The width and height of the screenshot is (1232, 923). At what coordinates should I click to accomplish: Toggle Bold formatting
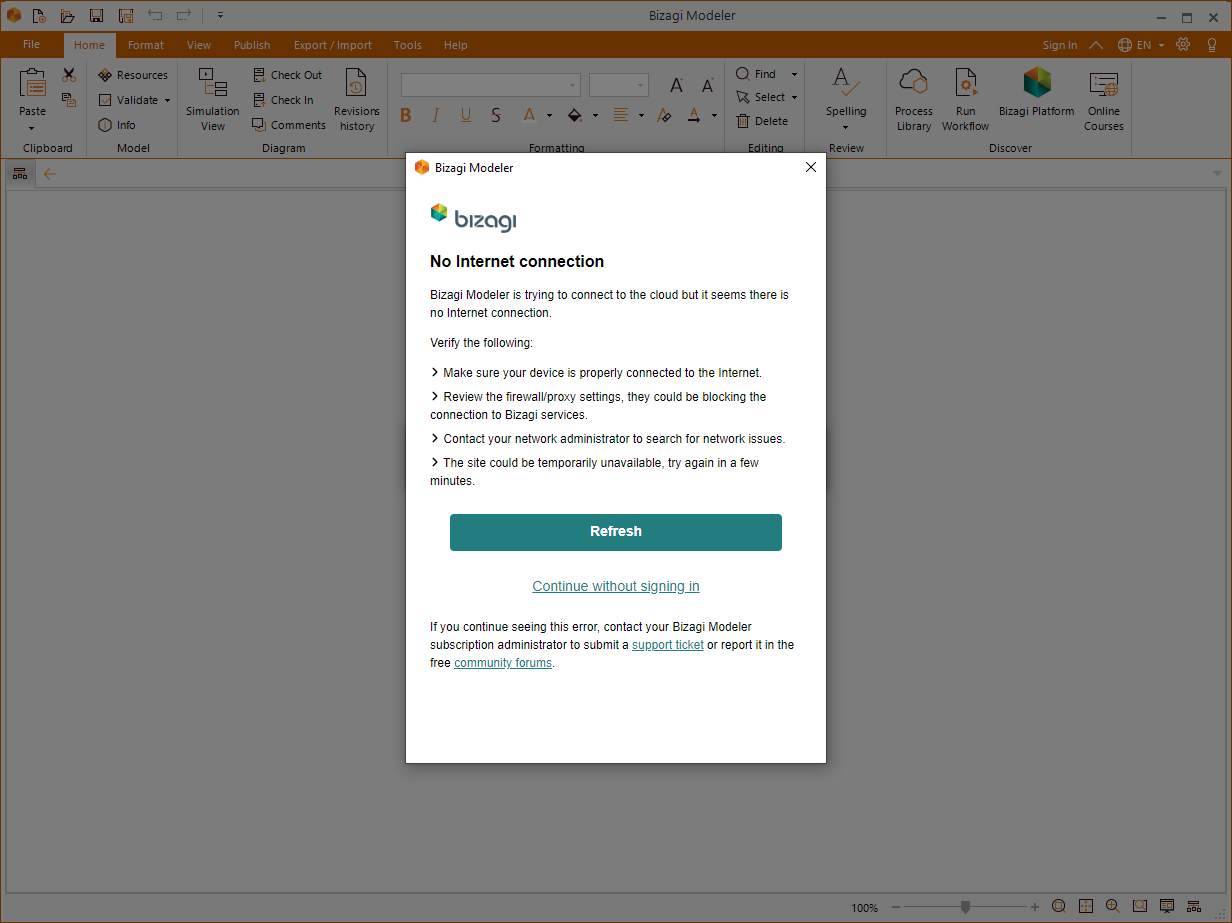(406, 115)
